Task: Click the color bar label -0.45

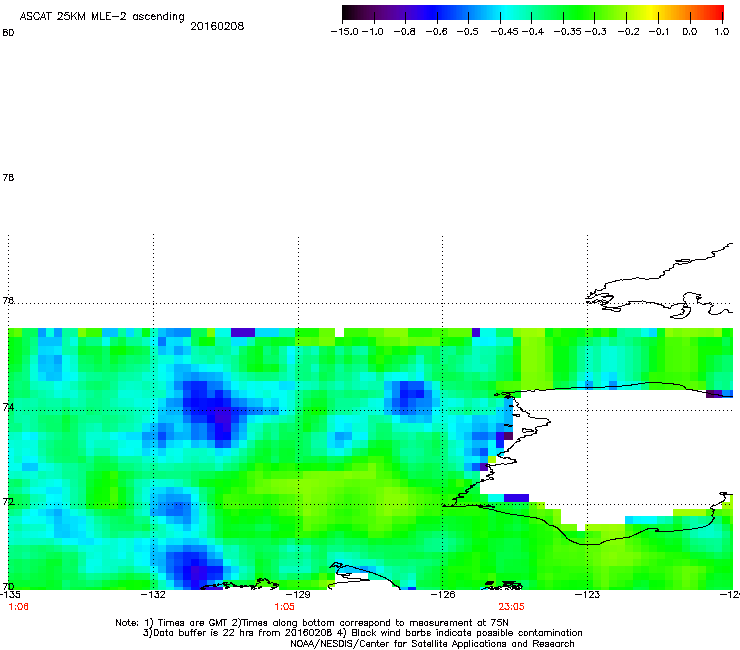Action: [x=504, y=32]
